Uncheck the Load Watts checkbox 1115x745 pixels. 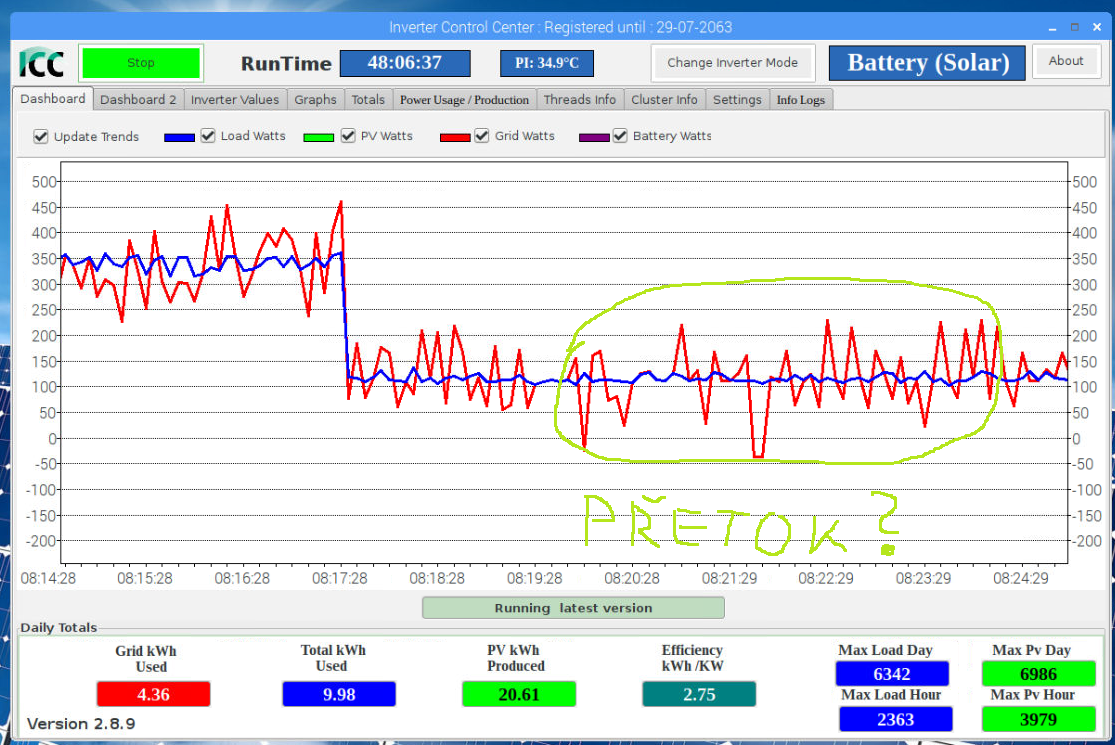[x=208, y=136]
